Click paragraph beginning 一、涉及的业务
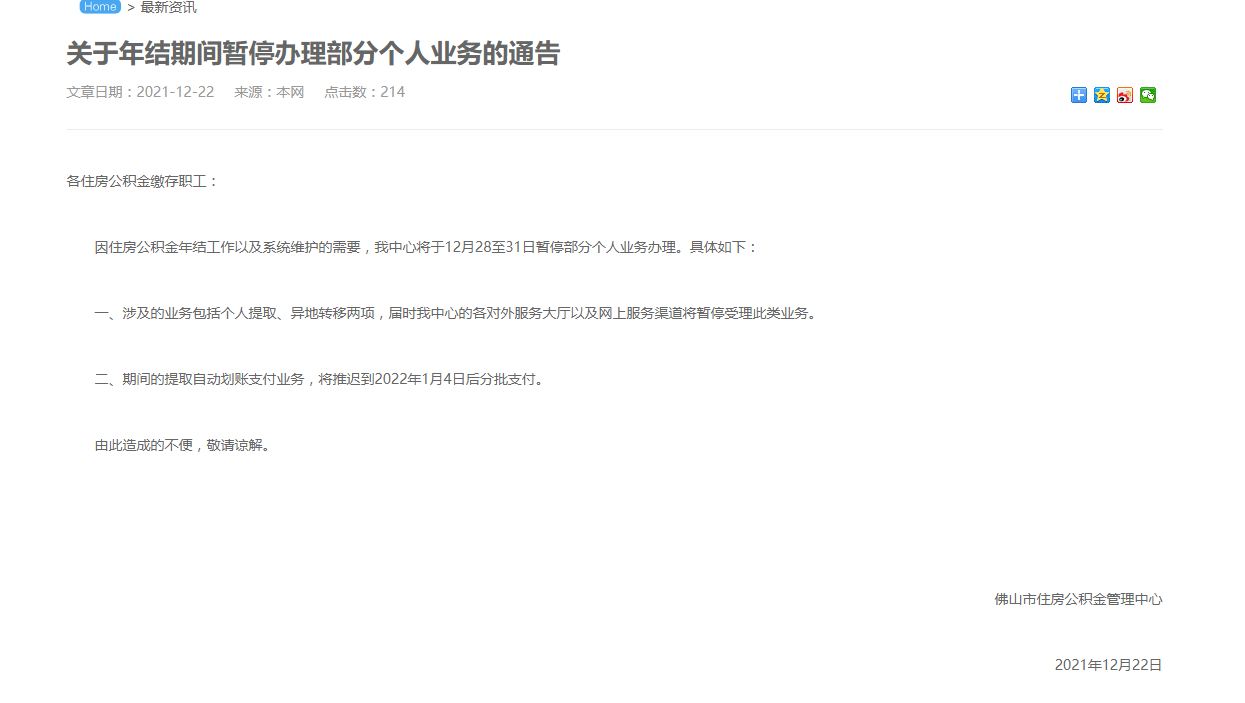Viewport: 1245px width, 703px height. click(455, 313)
